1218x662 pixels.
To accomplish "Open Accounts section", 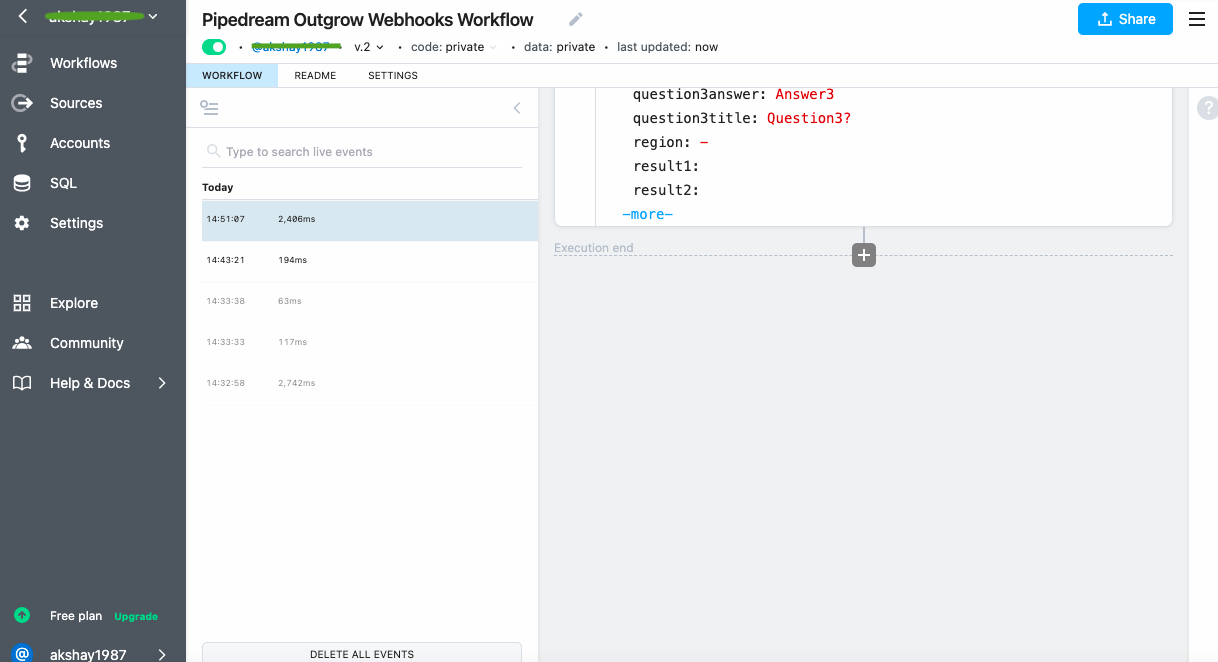I will pyautogui.click(x=80, y=143).
